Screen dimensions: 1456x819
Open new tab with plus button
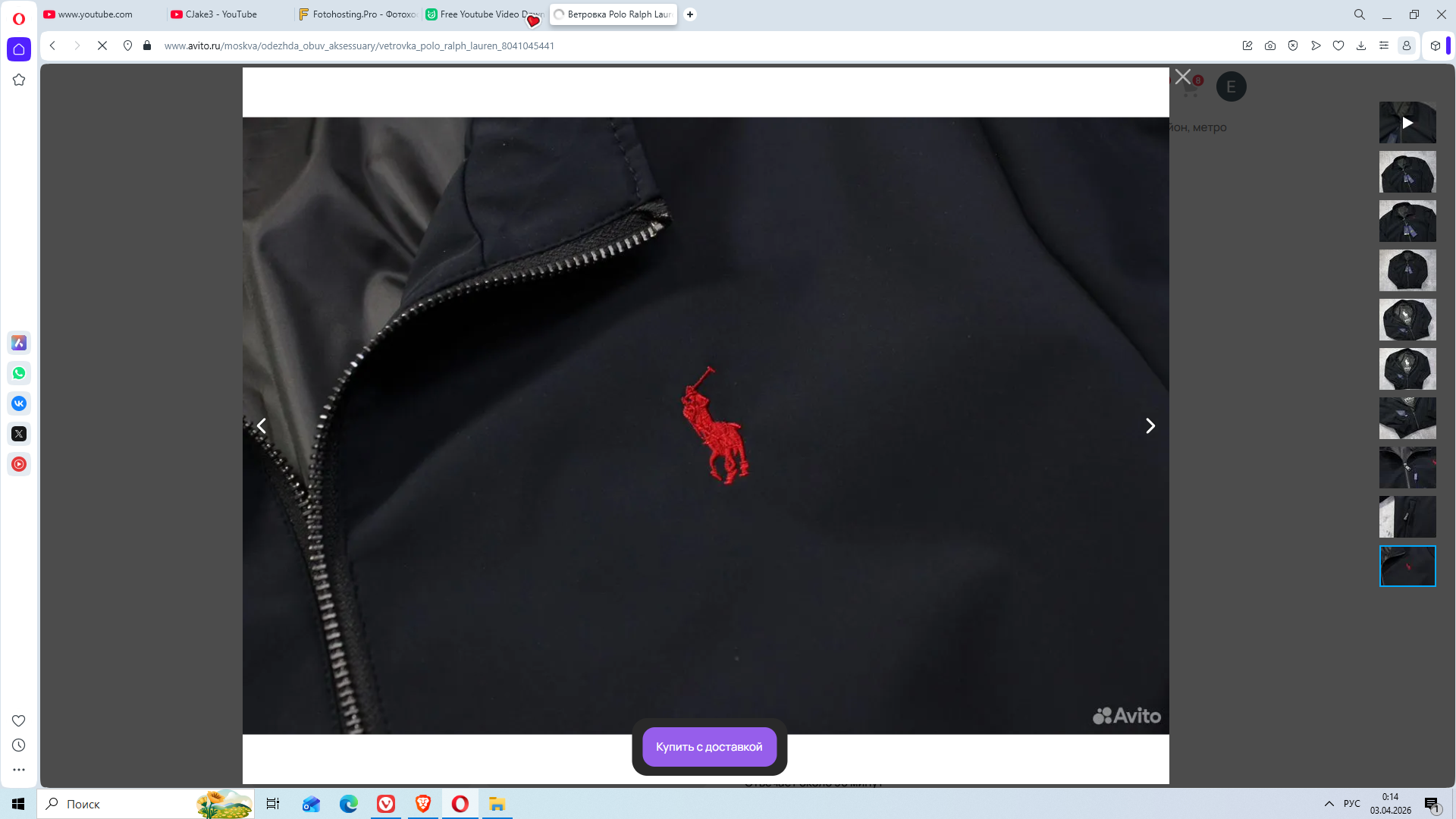click(x=690, y=14)
